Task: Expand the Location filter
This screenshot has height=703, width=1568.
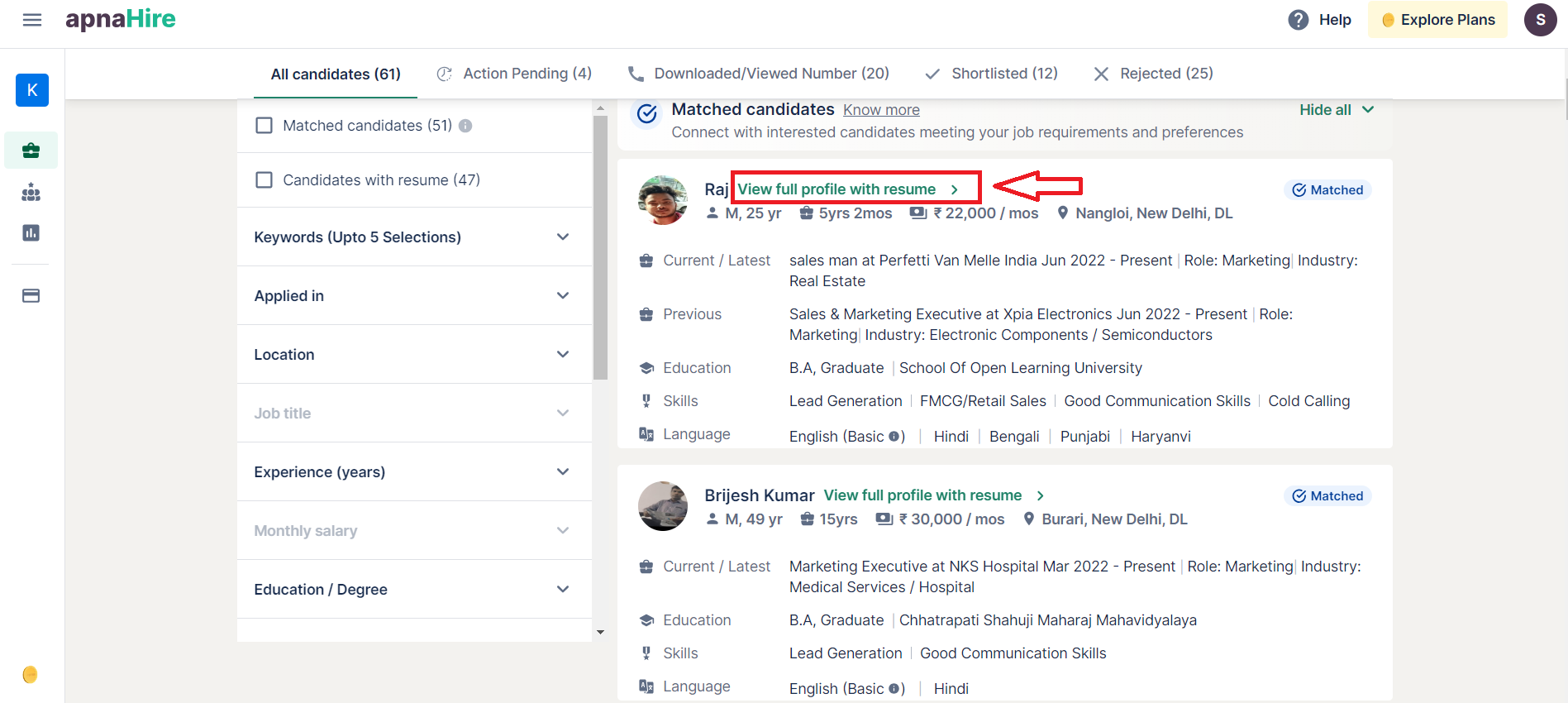Action: point(414,355)
